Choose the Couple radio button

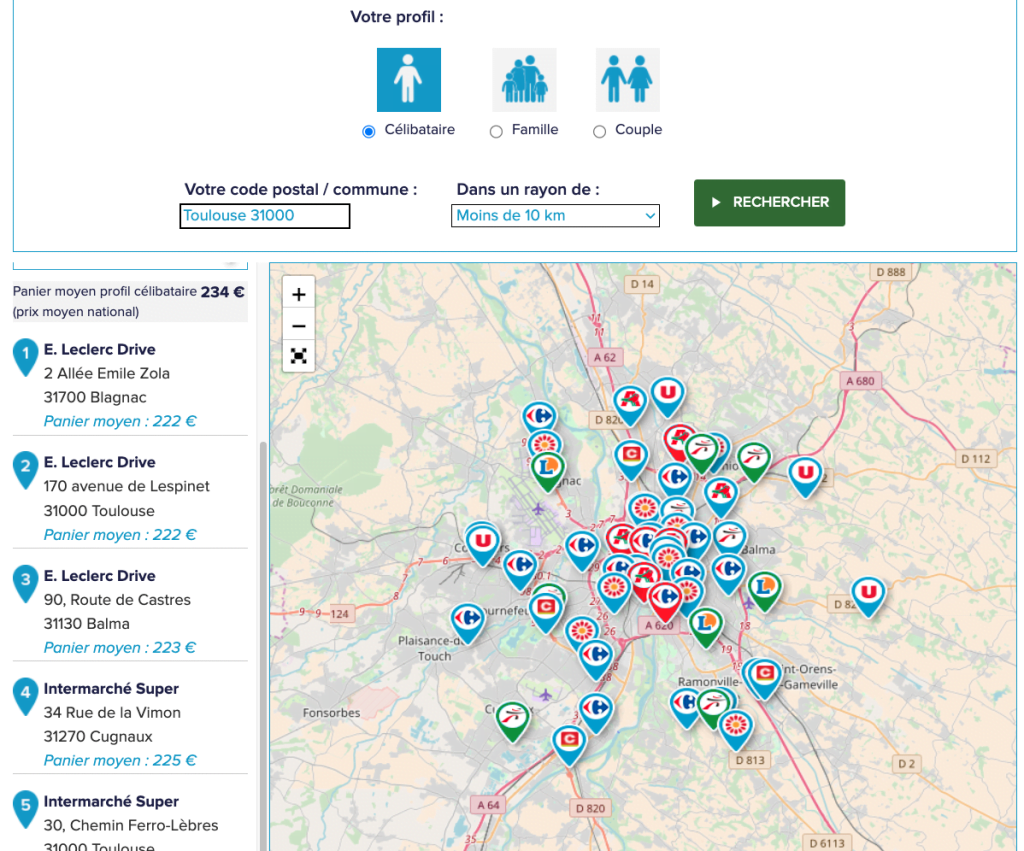(x=600, y=131)
